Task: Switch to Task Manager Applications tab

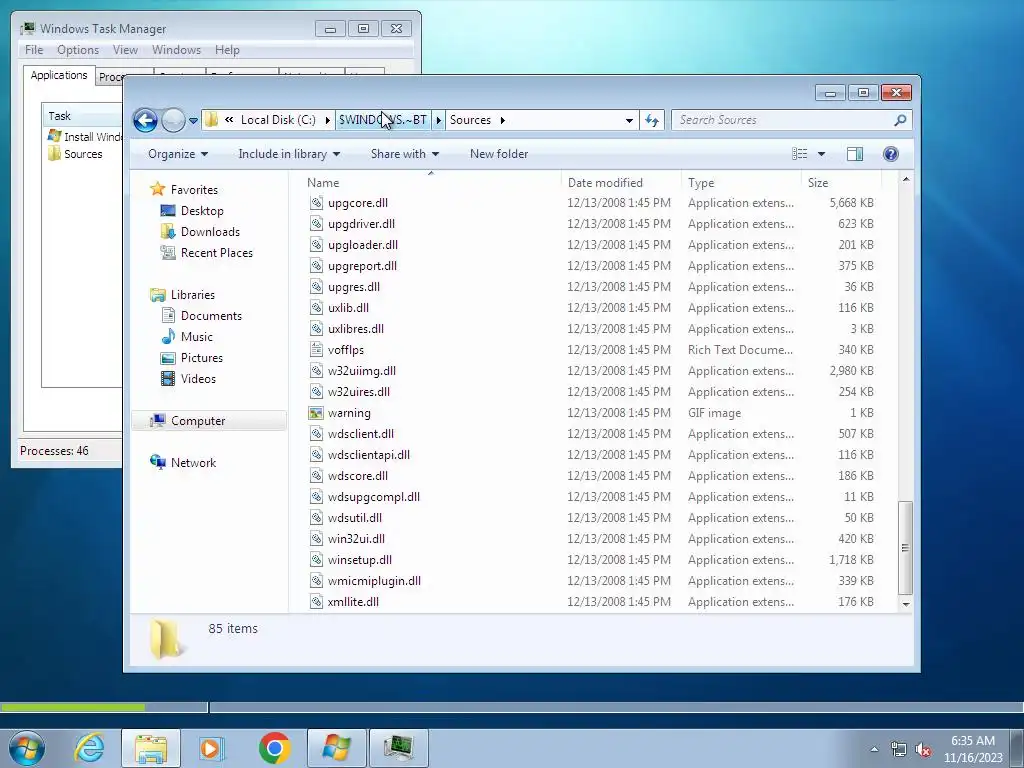Action: point(59,75)
